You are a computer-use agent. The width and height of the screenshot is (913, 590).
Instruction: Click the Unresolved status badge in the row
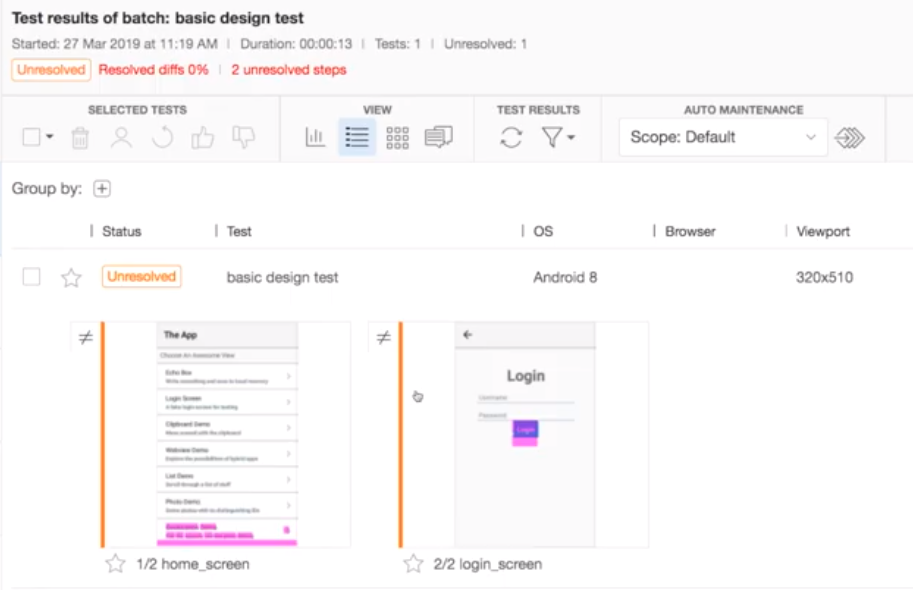[141, 277]
